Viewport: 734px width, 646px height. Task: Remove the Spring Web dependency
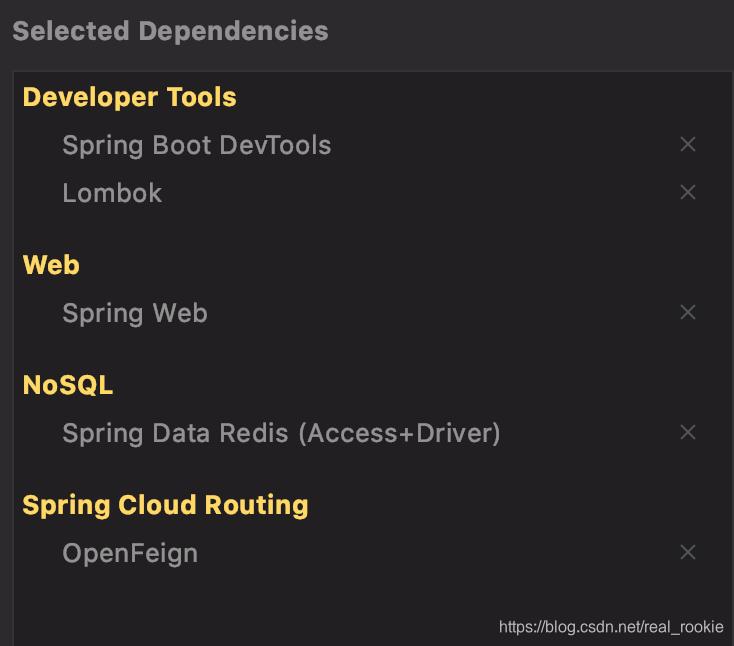pos(688,312)
